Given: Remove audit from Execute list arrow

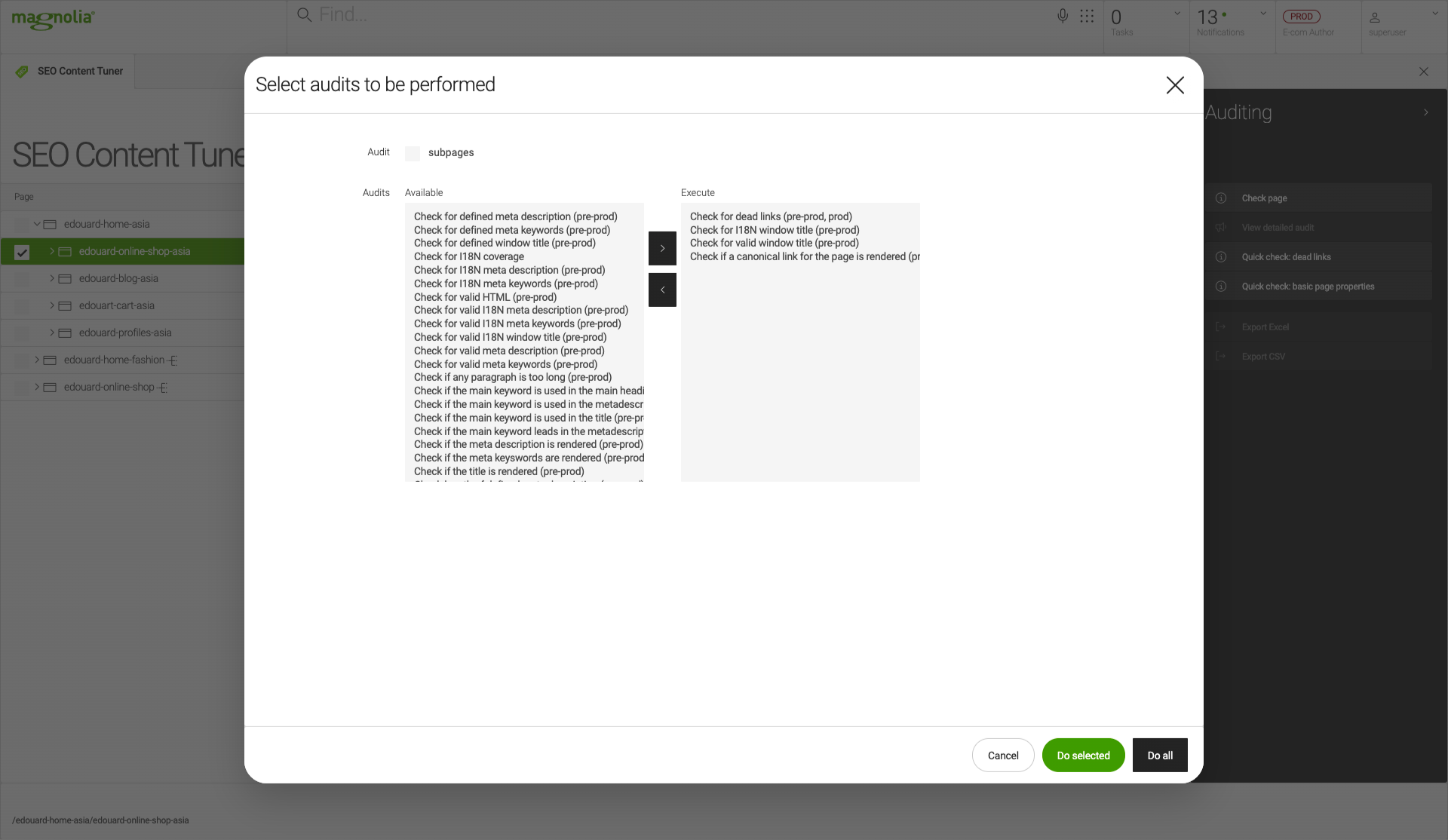Looking at the screenshot, I should click(x=662, y=289).
